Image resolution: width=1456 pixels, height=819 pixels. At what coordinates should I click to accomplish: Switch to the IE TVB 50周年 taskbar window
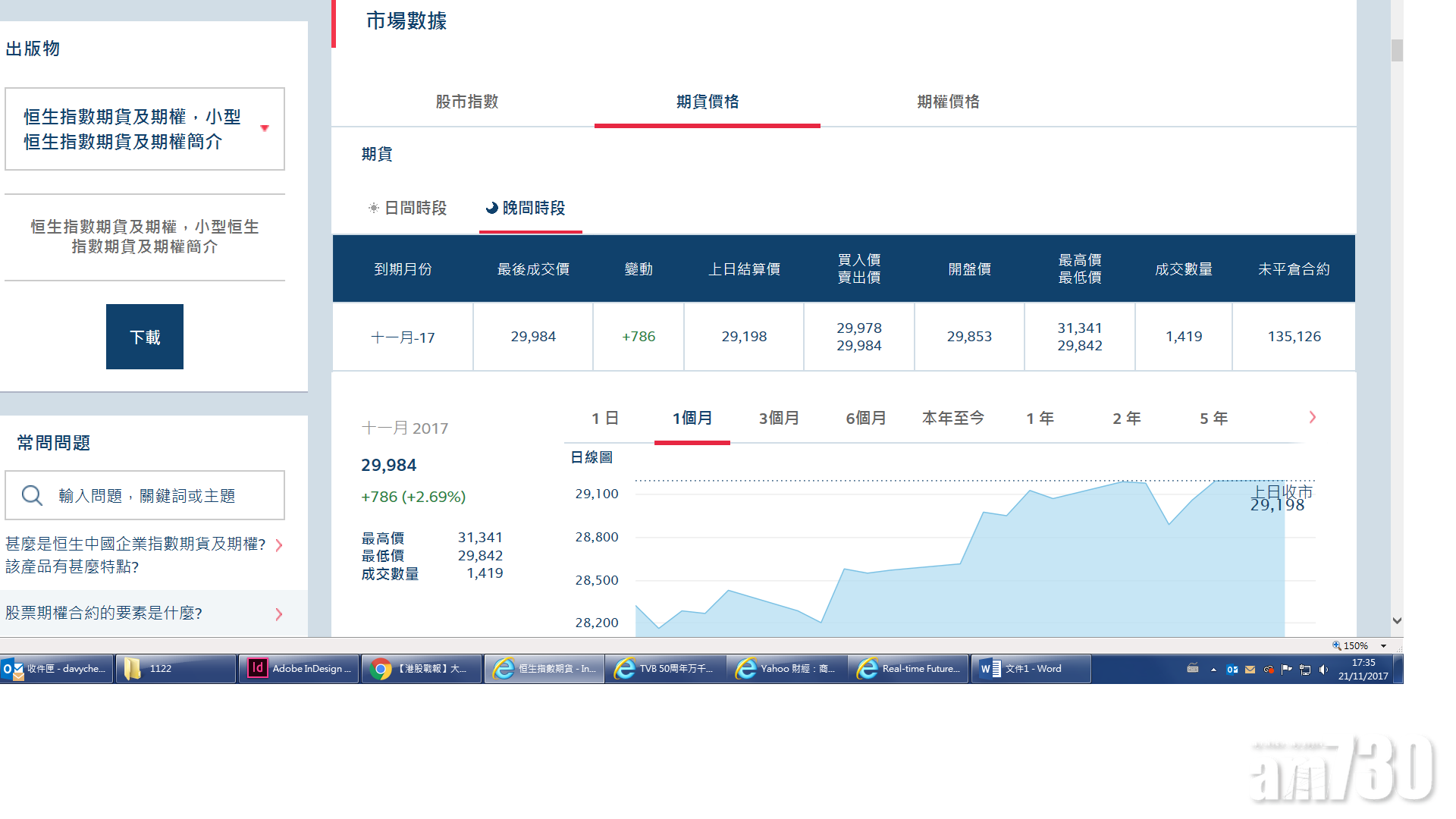pos(666,669)
